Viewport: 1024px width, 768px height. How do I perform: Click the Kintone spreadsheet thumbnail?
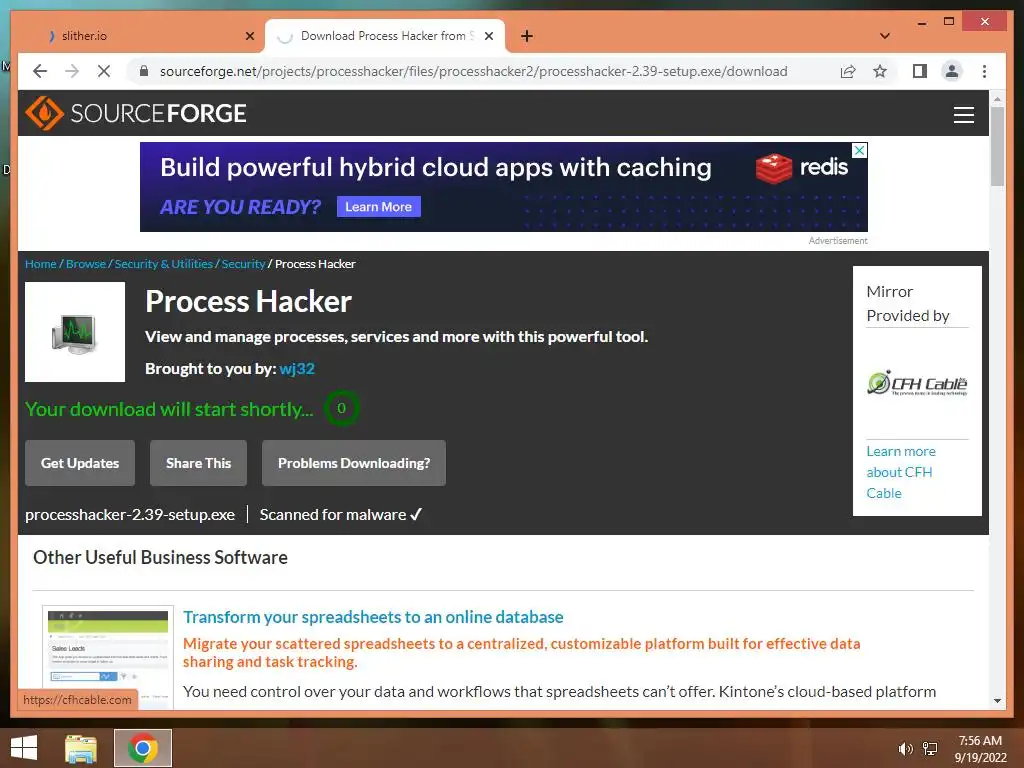[x=108, y=656]
